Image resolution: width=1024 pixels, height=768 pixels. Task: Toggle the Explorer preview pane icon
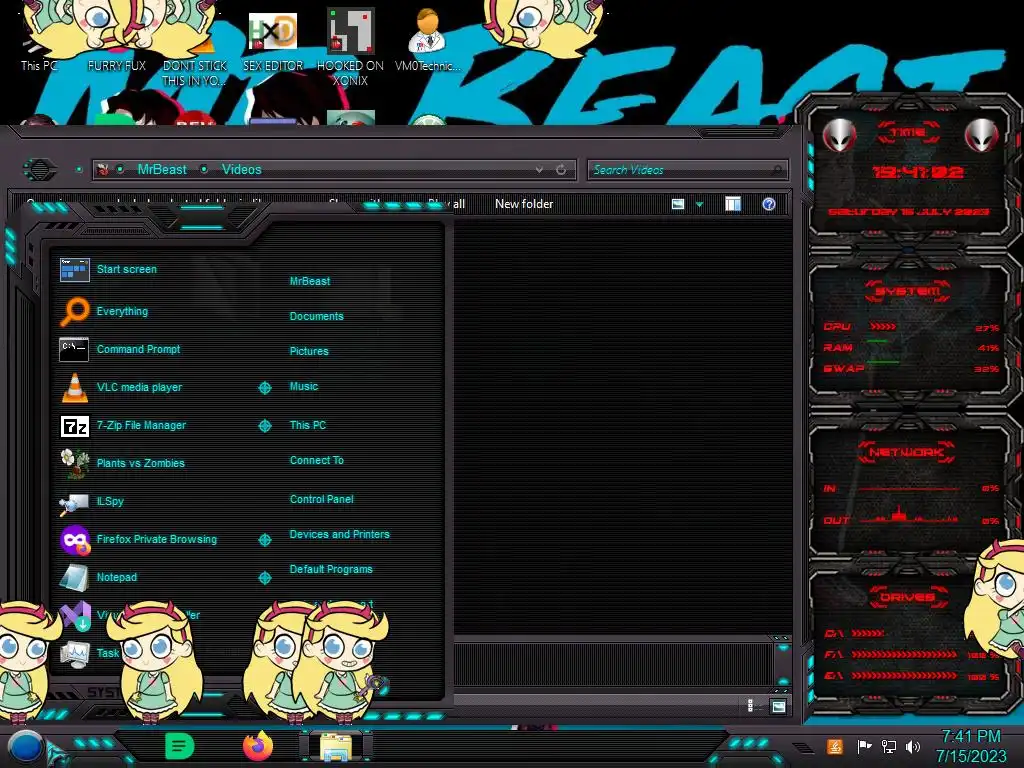(x=733, y=204)
